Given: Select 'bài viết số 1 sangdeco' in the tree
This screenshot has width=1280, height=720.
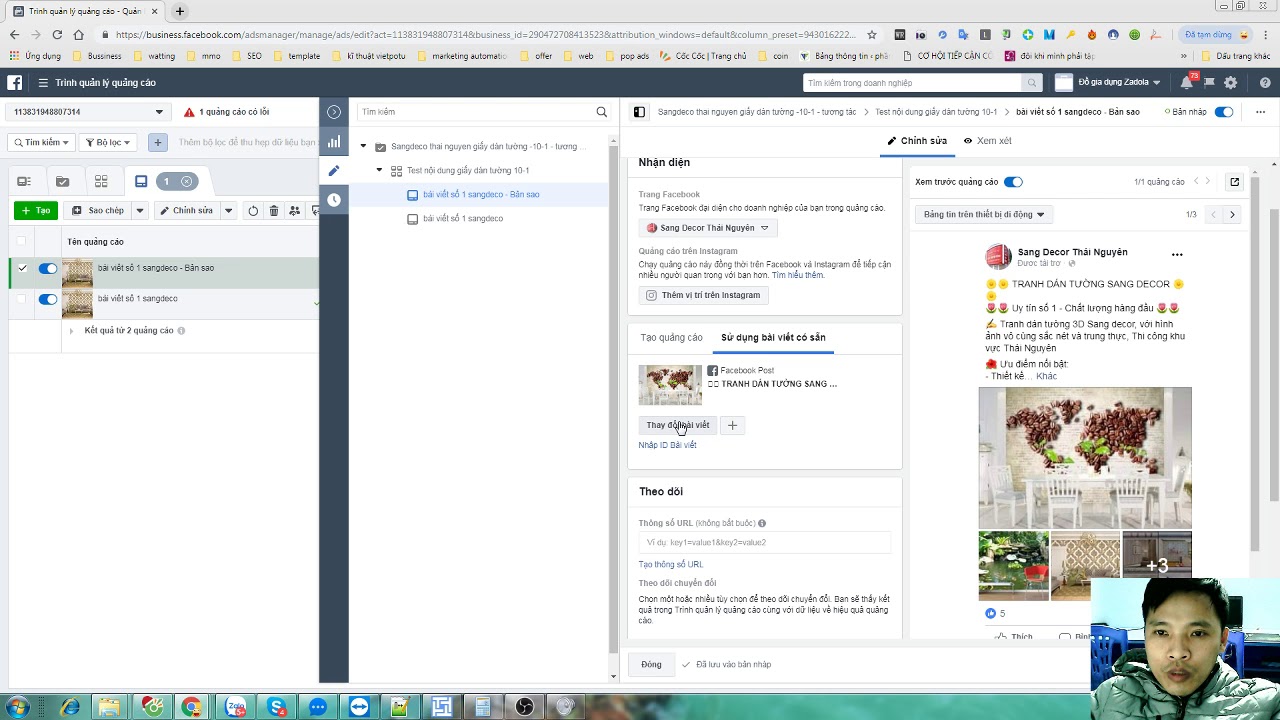Looking at the screenshot, I should point(463,218).
